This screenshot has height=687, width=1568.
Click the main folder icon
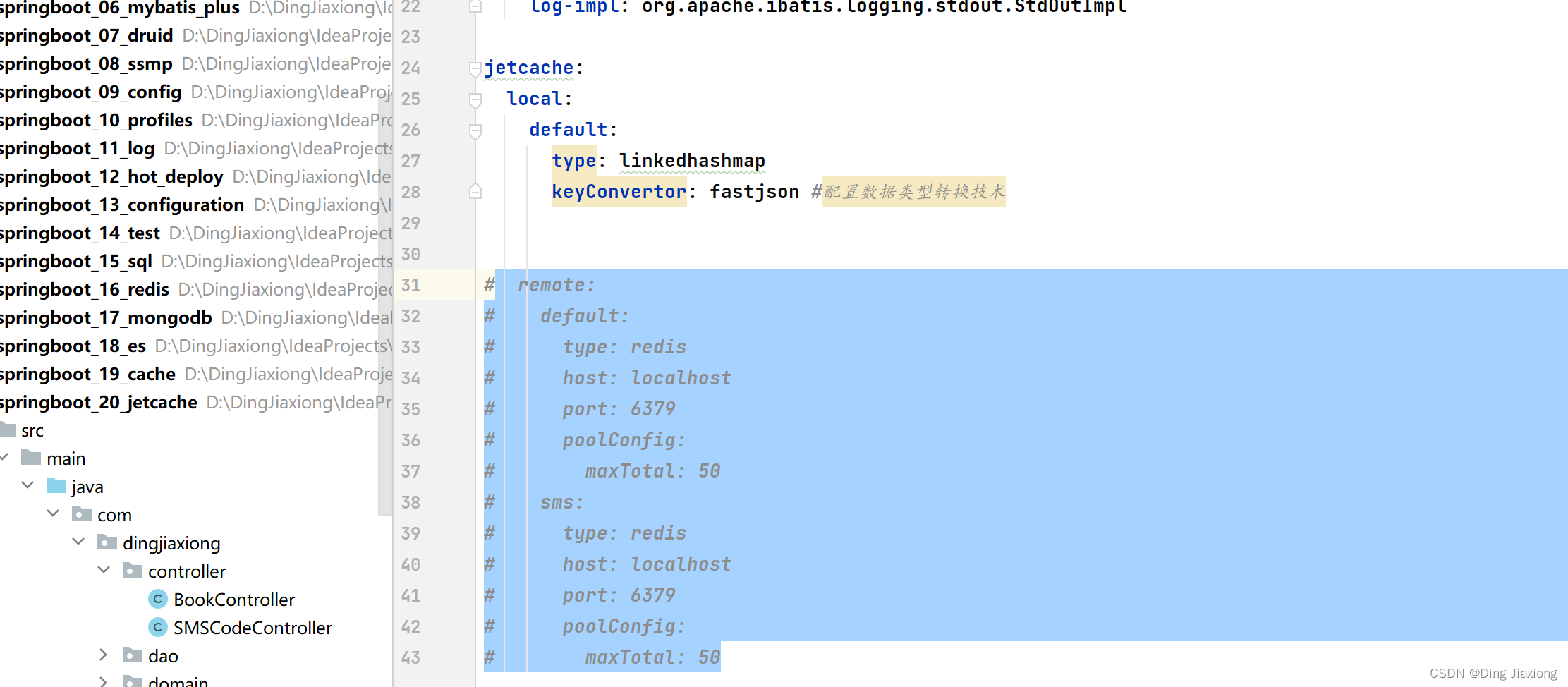click(x=31, y=458)
